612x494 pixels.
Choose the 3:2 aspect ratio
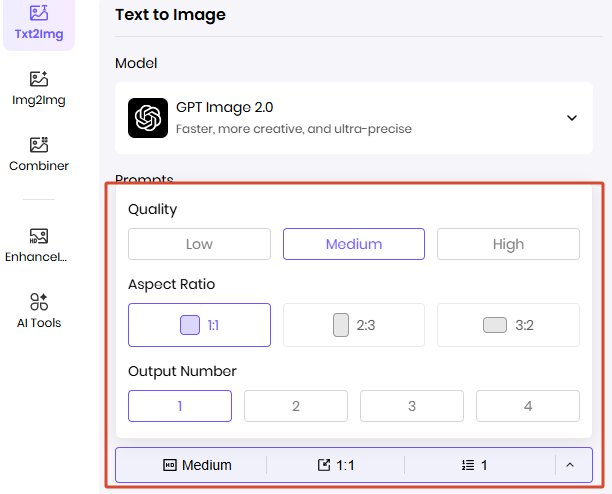pos(508,325)
